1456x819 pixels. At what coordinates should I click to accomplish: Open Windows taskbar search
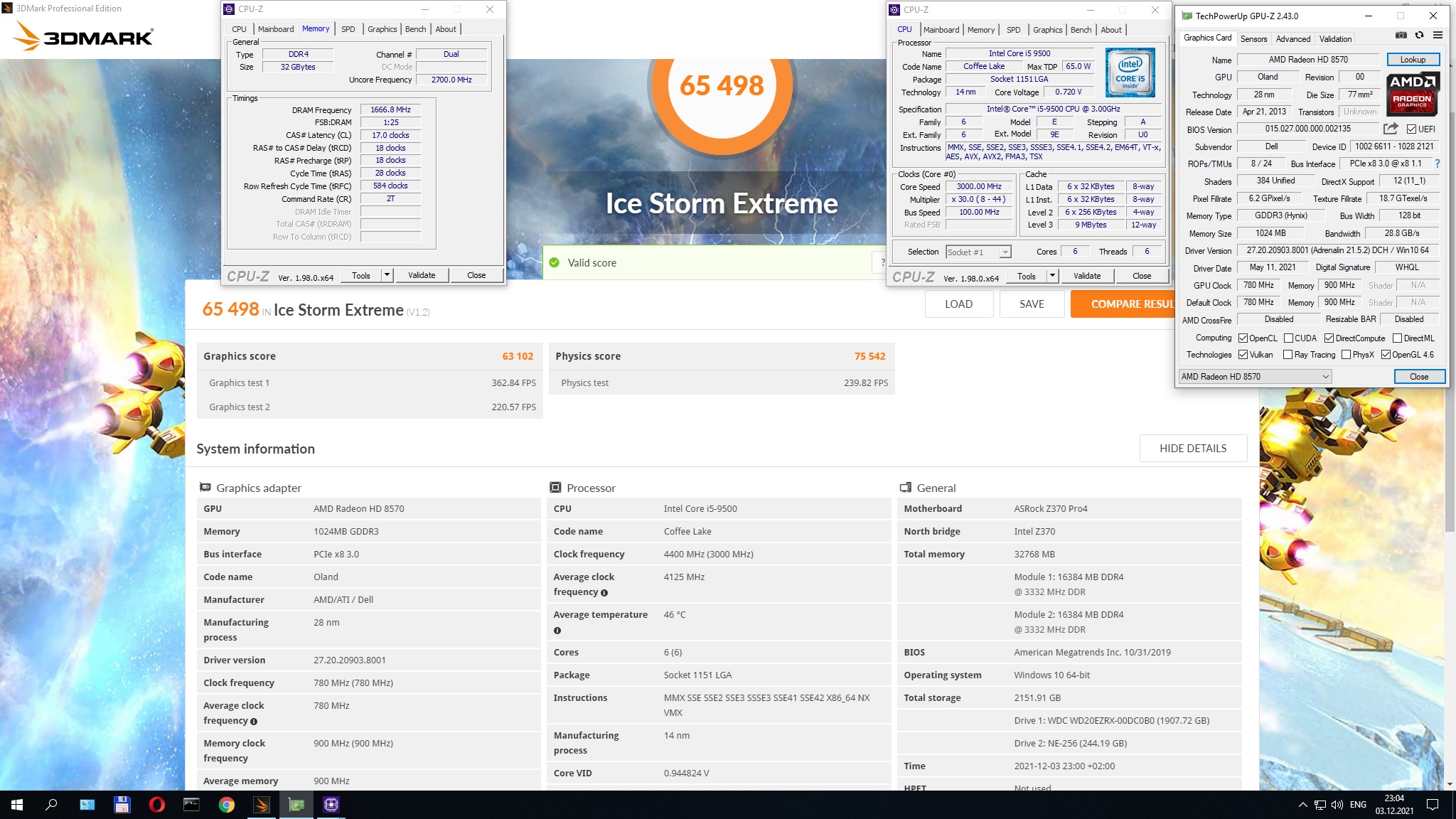coord(52,805)
